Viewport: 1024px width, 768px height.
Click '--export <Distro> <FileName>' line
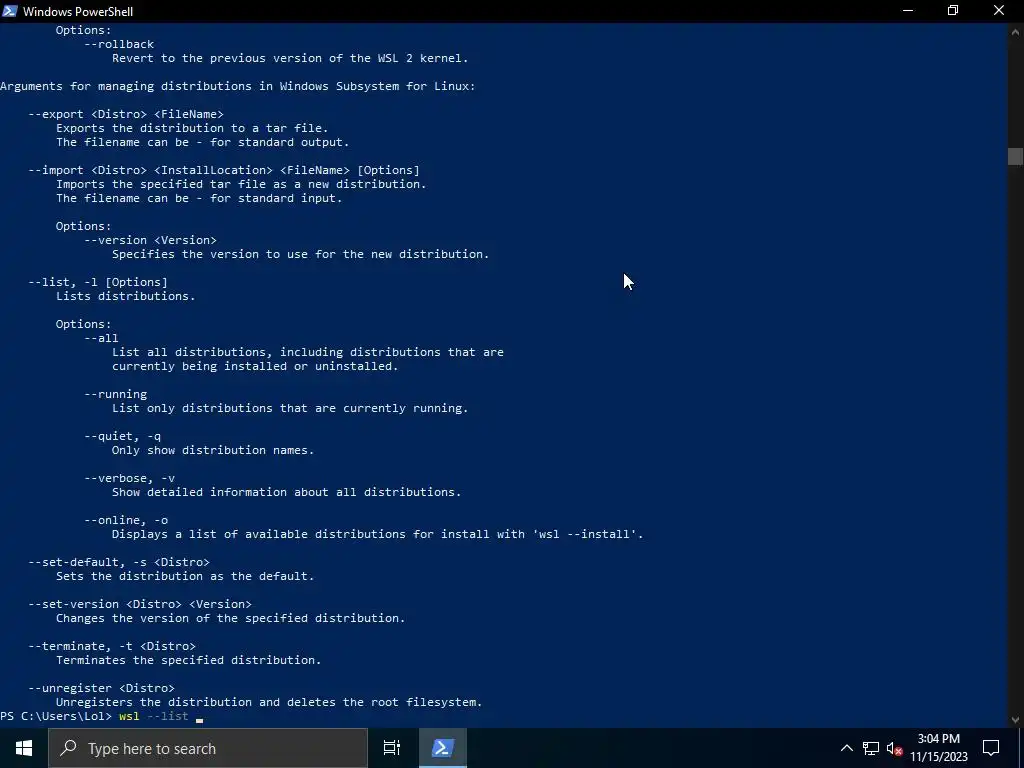pos(125,114)
